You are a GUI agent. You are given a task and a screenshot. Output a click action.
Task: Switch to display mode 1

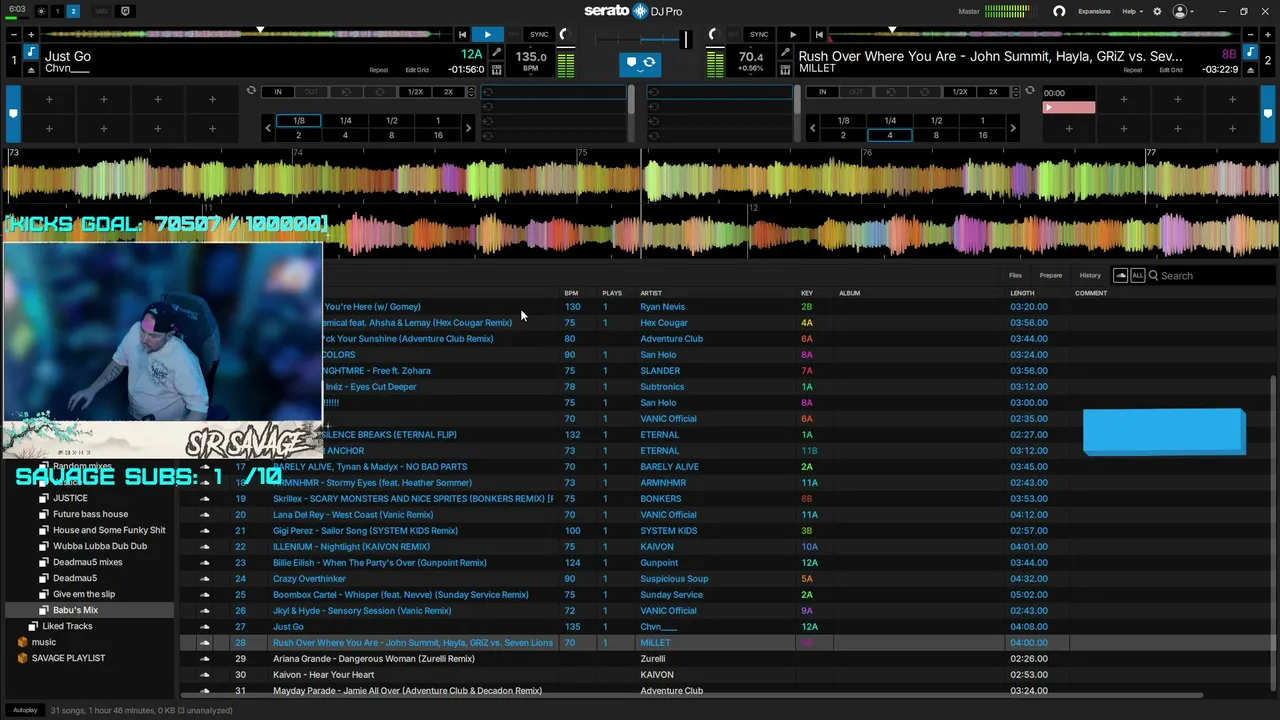point(57,11)
